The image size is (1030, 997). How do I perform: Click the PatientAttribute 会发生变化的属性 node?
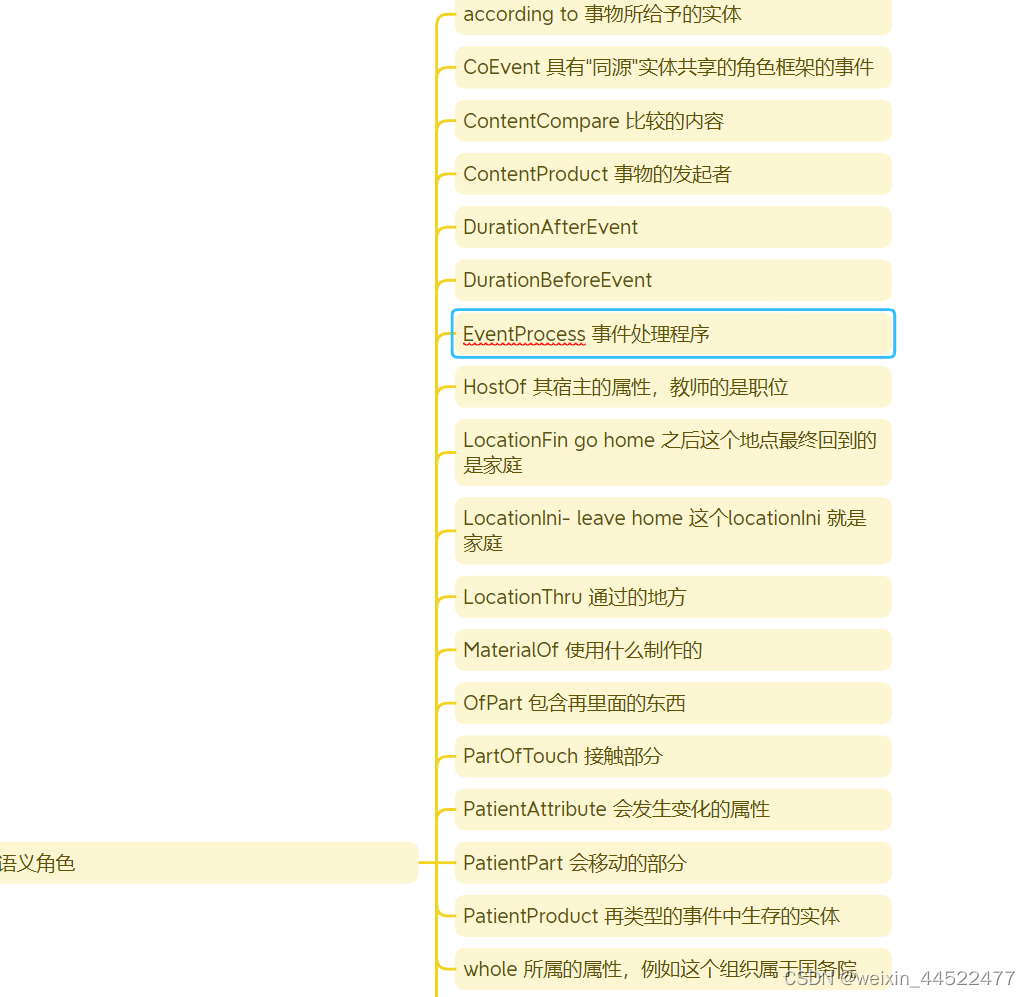(x=673, y=810)
